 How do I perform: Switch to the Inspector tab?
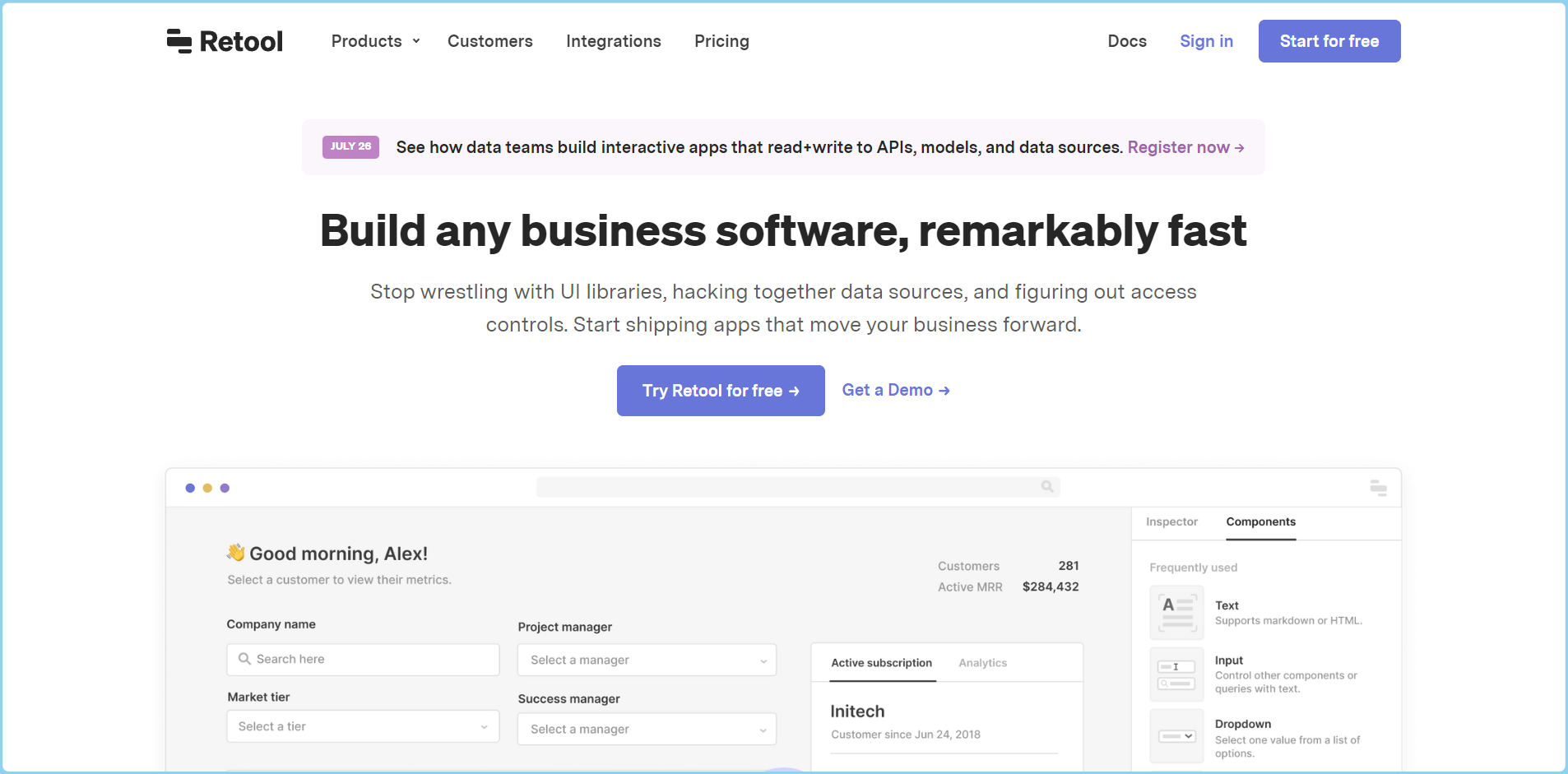tap(1171, 521)
